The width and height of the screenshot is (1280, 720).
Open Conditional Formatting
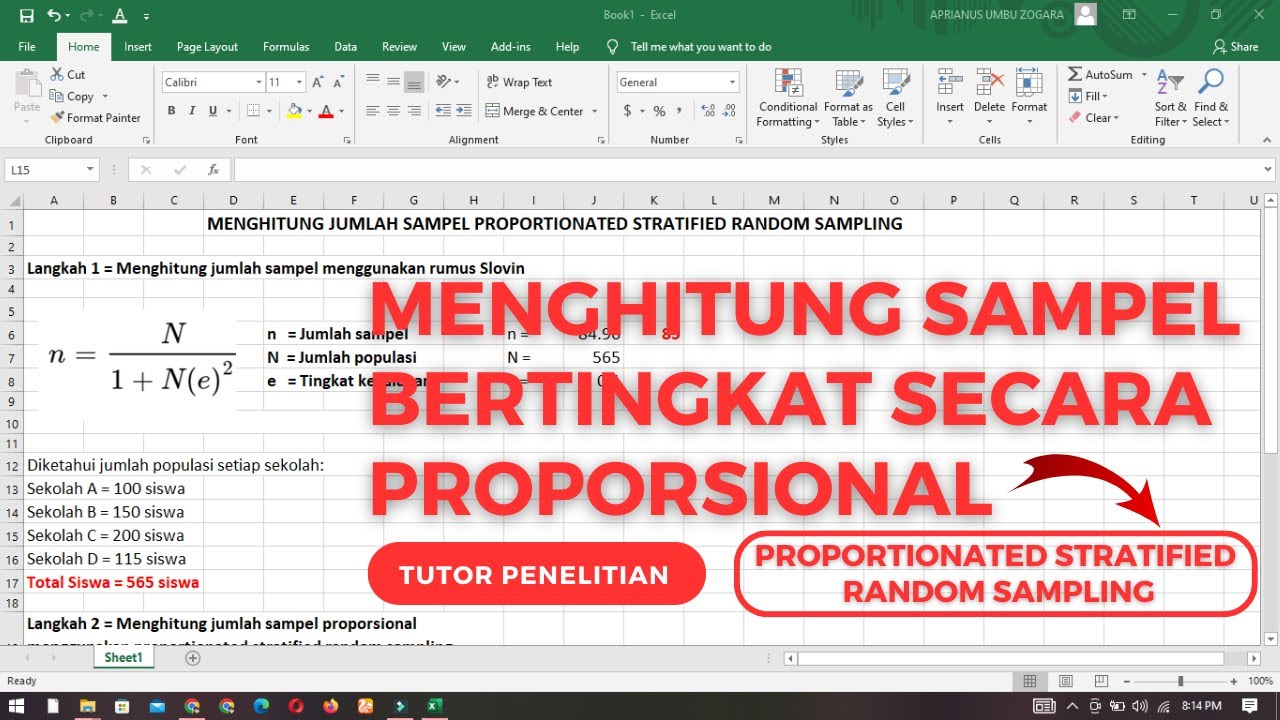click(788, 98)
